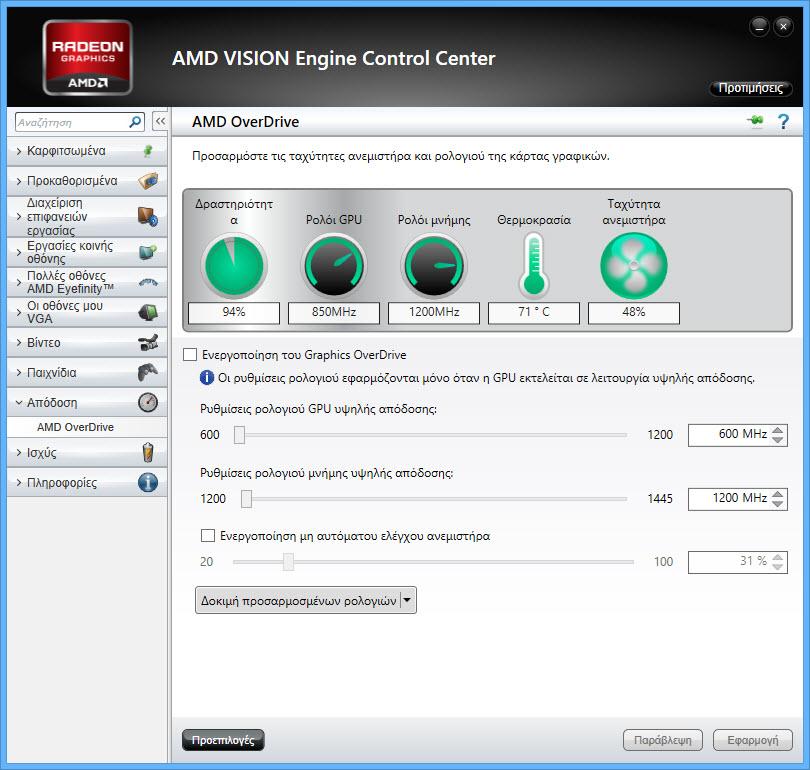Click the Προεπιλογές defaults button
The width and height of the screenshot is (810, 770).
click(223, 740)
